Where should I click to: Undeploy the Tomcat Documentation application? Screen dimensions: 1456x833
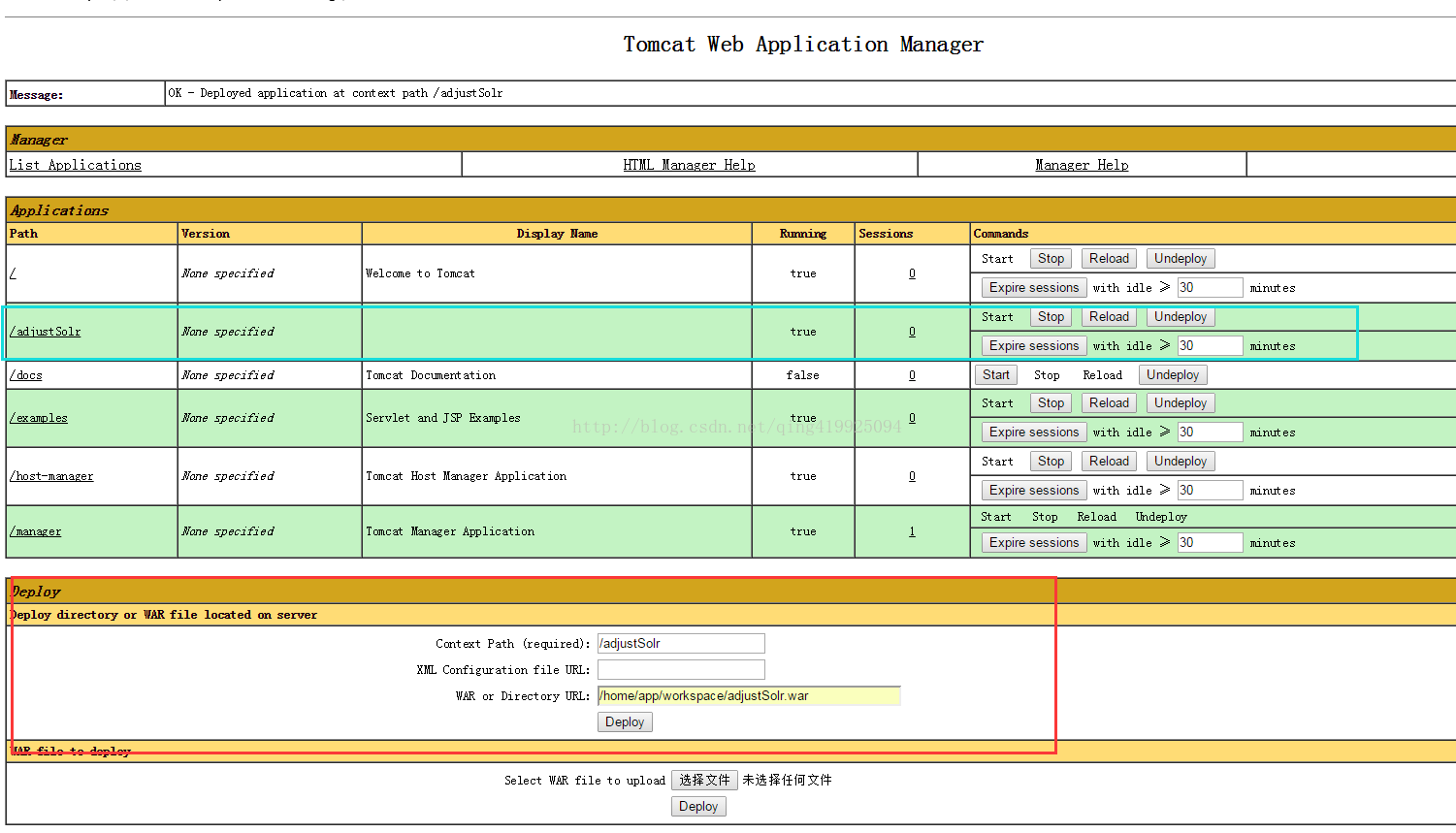[1173, 375]
